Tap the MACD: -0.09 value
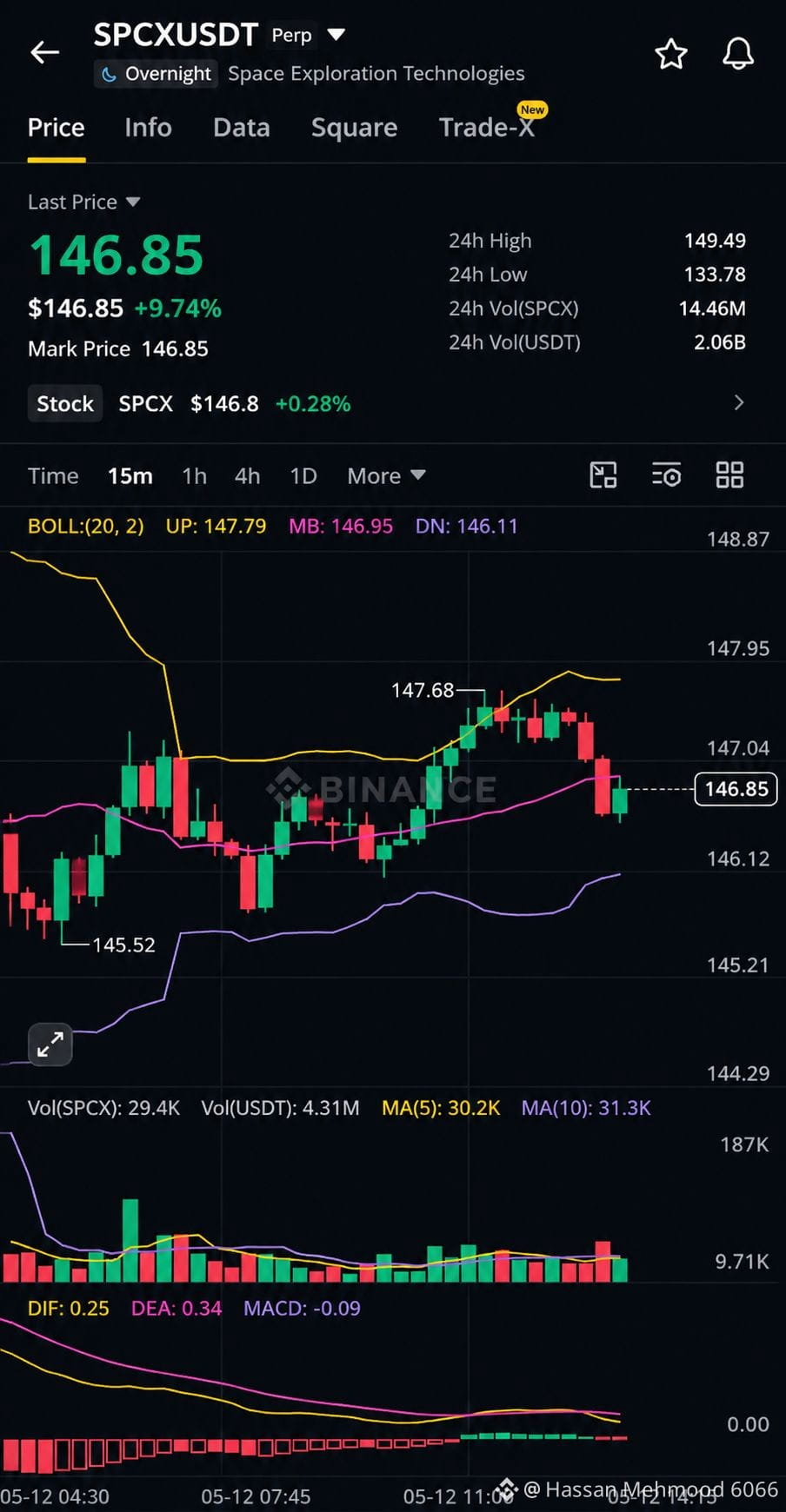Viewport: 786px width, 1512px height. (x=302, y=1308)
